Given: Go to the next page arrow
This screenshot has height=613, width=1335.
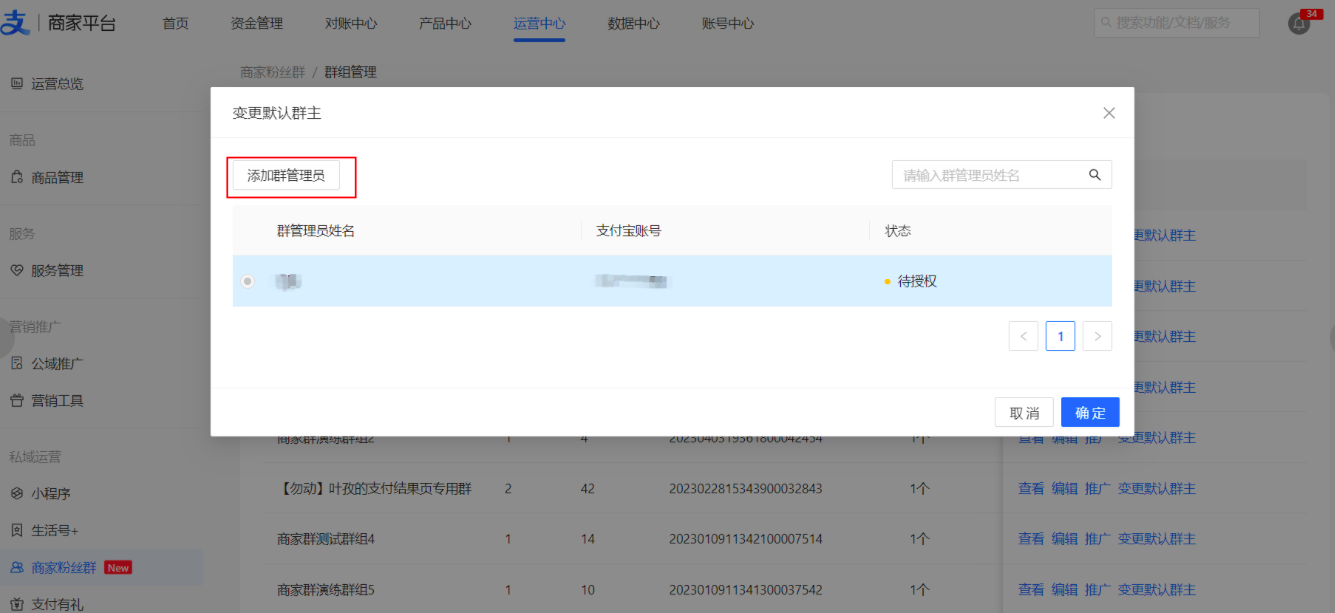Looking at the screenshot, I should [x=1097, y=337].
